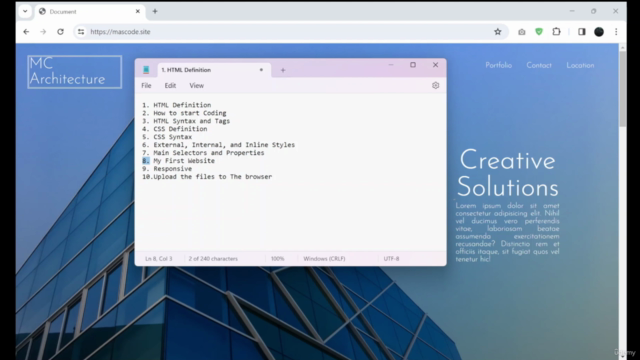Viewport: 640px width, 360px height.
Task: Open Notepad Edit menu
Action: pos(170,86)
